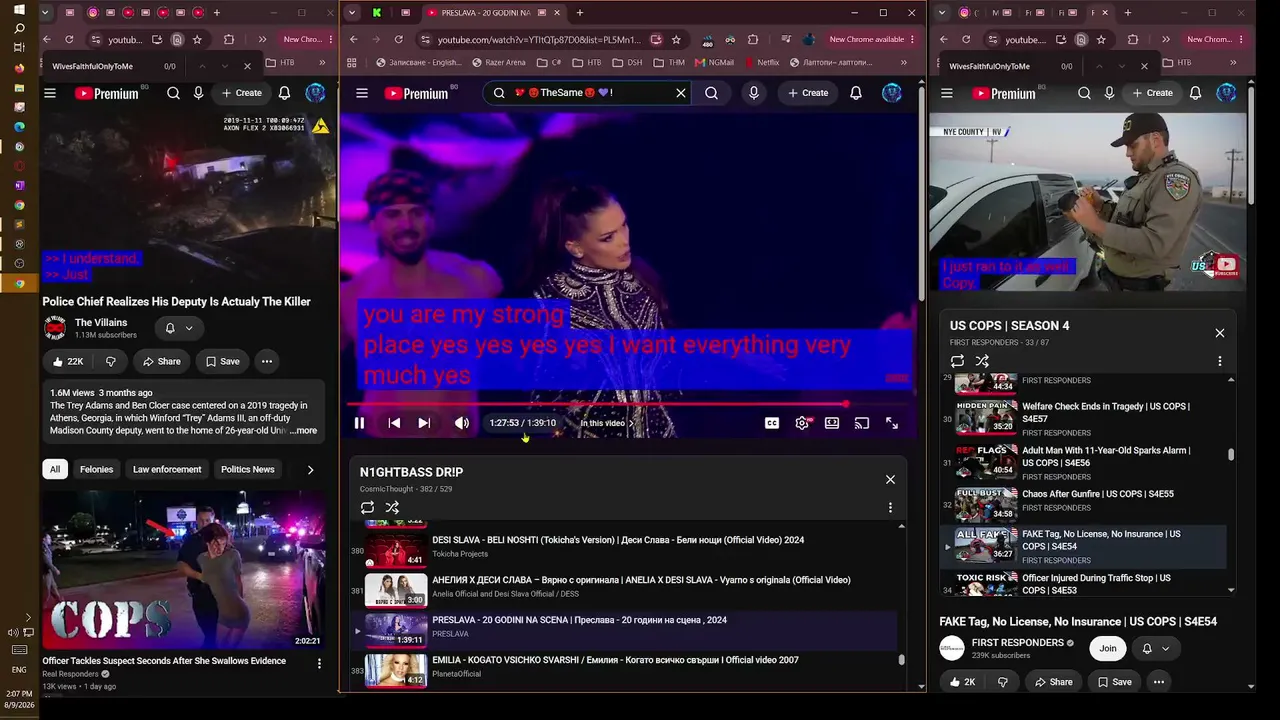This screenshot has width=1280, height=720.
Task: Open YouTube search in right window
Action: click(1084, 93)
